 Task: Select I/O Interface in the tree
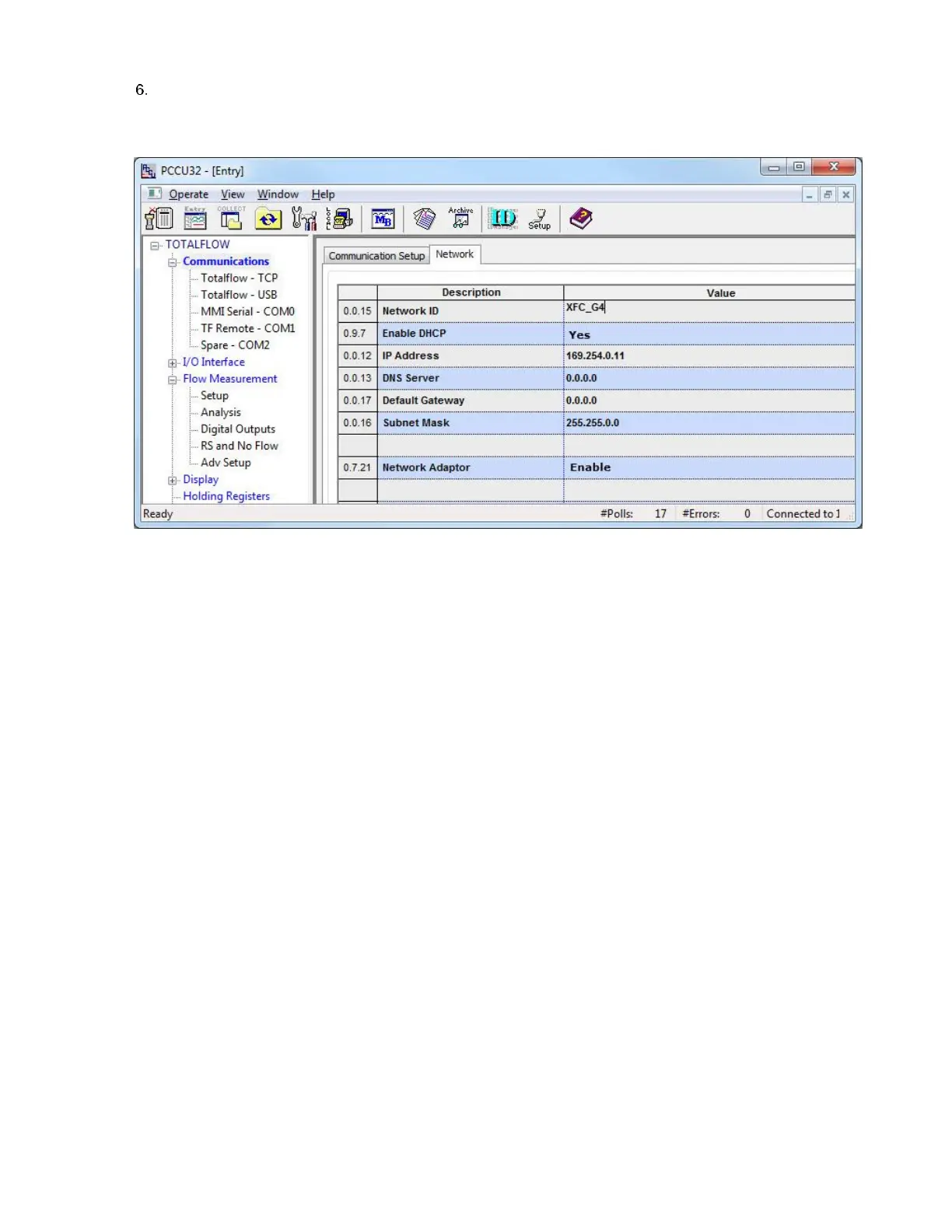point(214,362)
